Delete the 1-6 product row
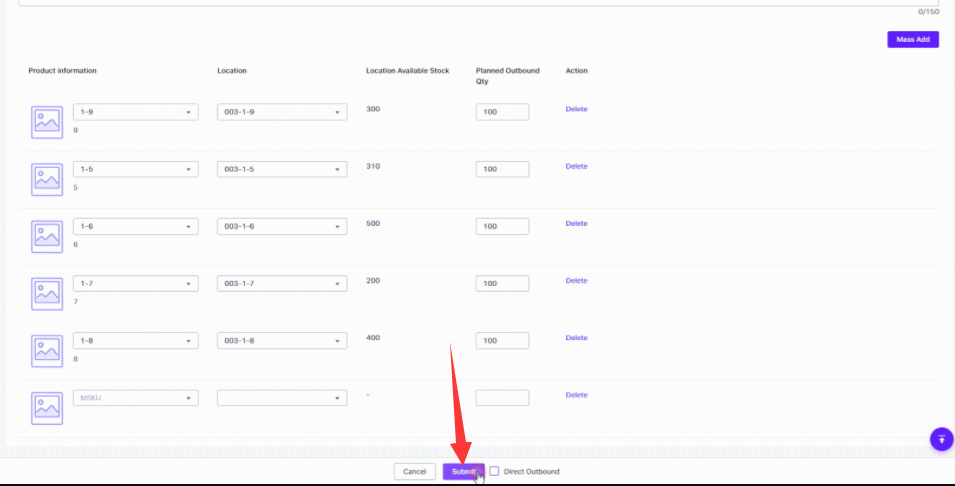This screenshot has height=486, width=955. (x=576, y=224)
